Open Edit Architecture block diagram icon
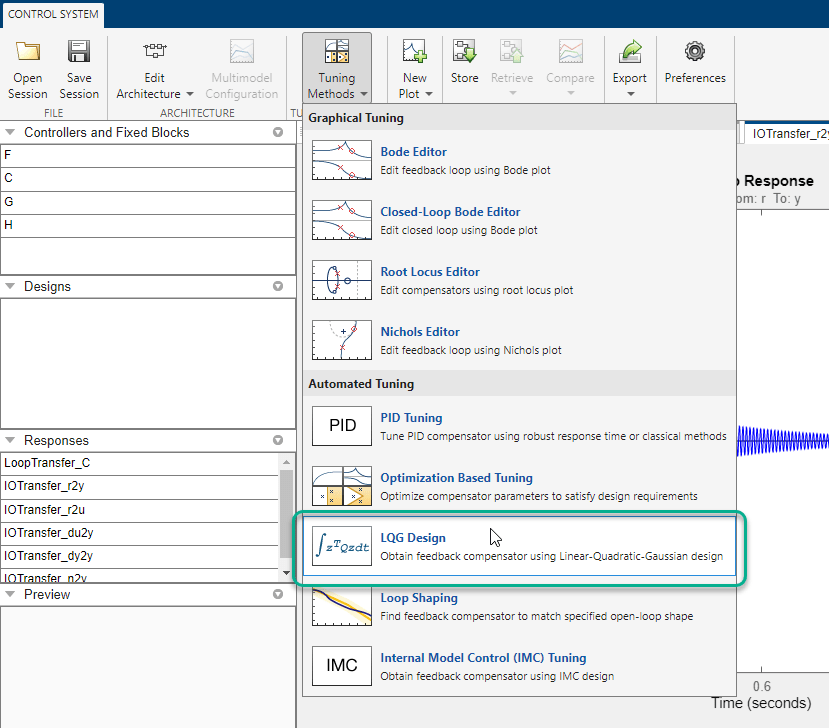Viewport: 829px width, 728px height. (x=155, y=52)
